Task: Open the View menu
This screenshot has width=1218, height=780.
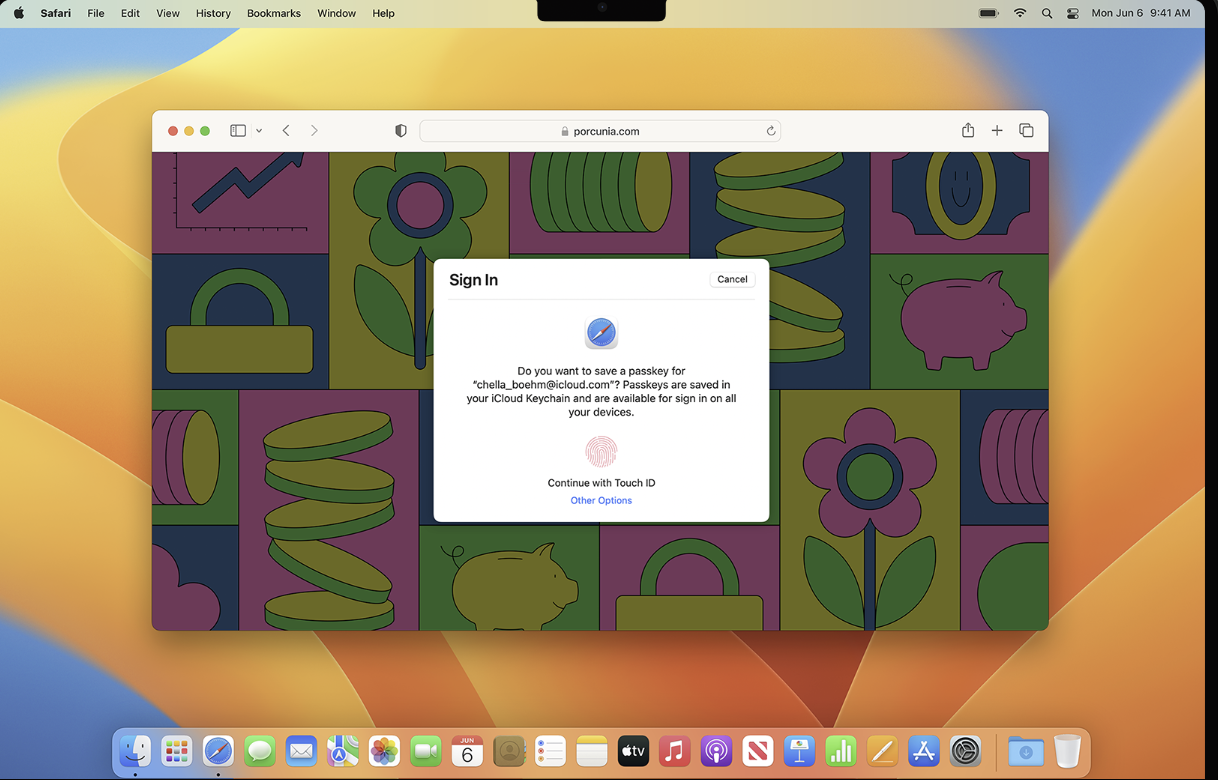Action: point(168,13)
